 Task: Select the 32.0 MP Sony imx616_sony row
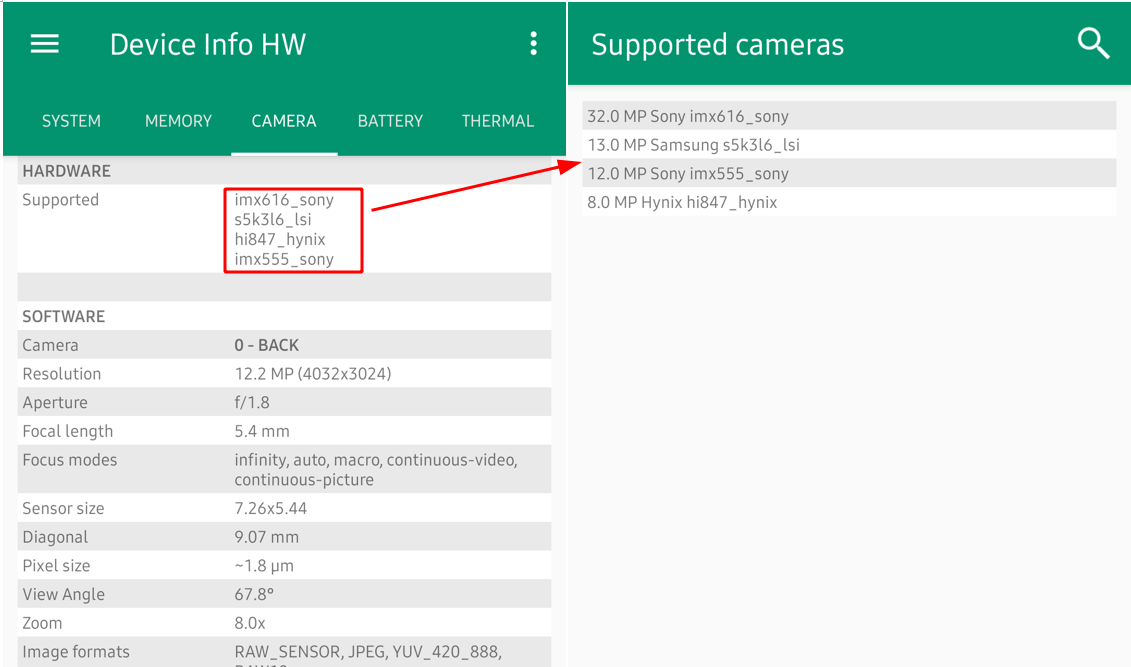(x=849, y=115)
